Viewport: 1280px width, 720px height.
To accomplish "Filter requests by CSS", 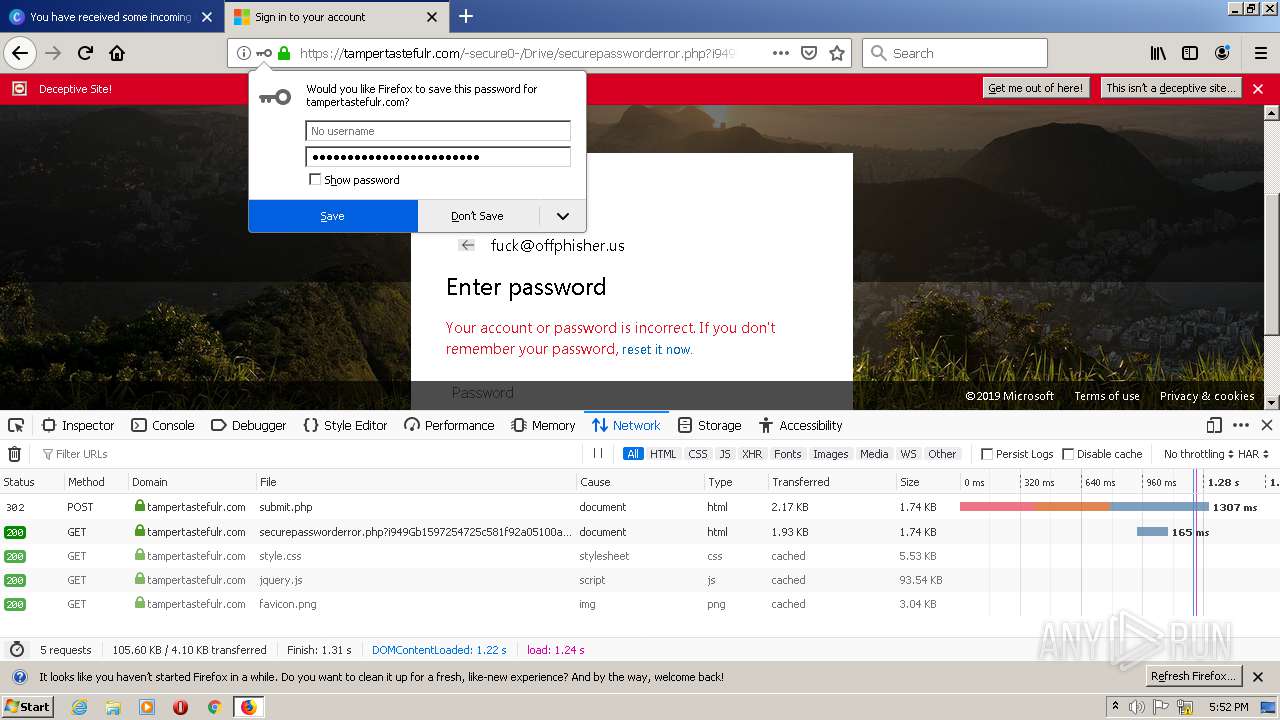I will [698, 454].
